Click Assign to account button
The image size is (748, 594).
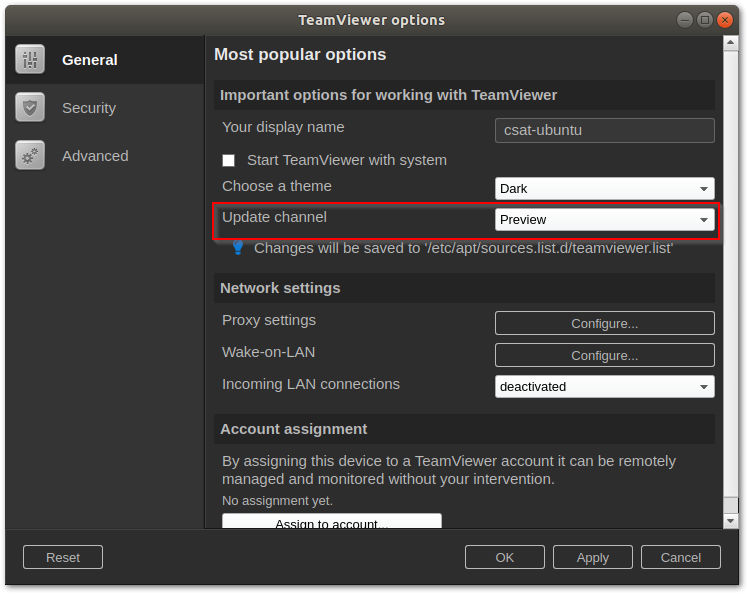[332, 521]
